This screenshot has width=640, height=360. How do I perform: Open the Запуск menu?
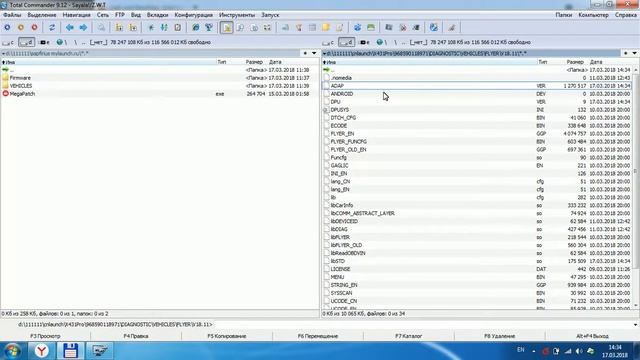pyautogui.click(x=270, y=15)
